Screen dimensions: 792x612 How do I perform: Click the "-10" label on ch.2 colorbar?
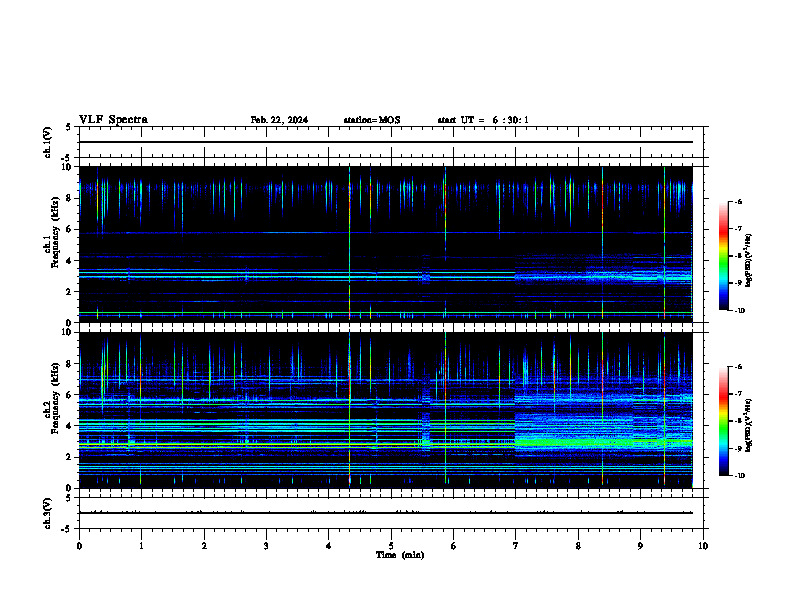739,476
